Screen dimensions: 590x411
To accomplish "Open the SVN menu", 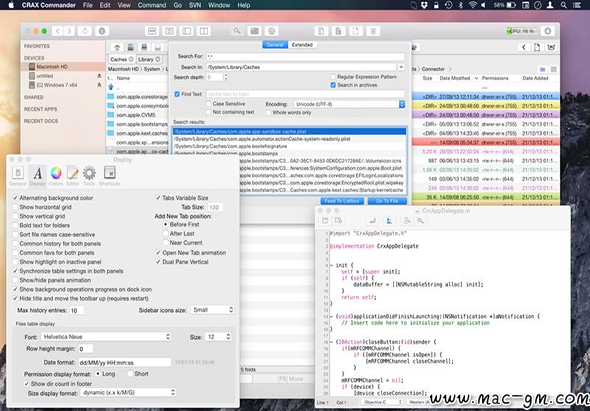I will (x=195, y=5).
